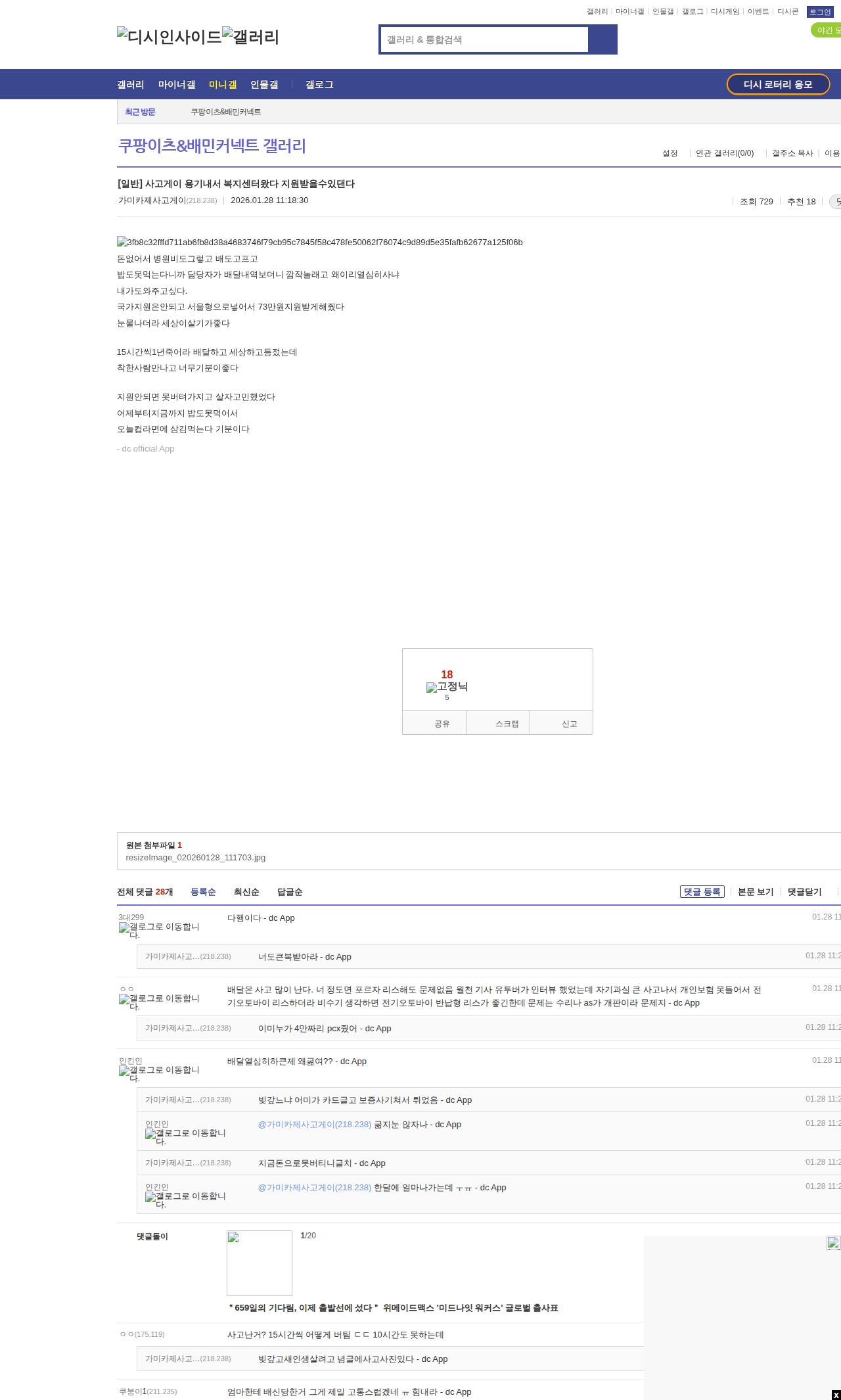Open the 쿠팡이츠&배민커넥트 갤러리 title
The image size is (841, 1400).
click(212, 146)
